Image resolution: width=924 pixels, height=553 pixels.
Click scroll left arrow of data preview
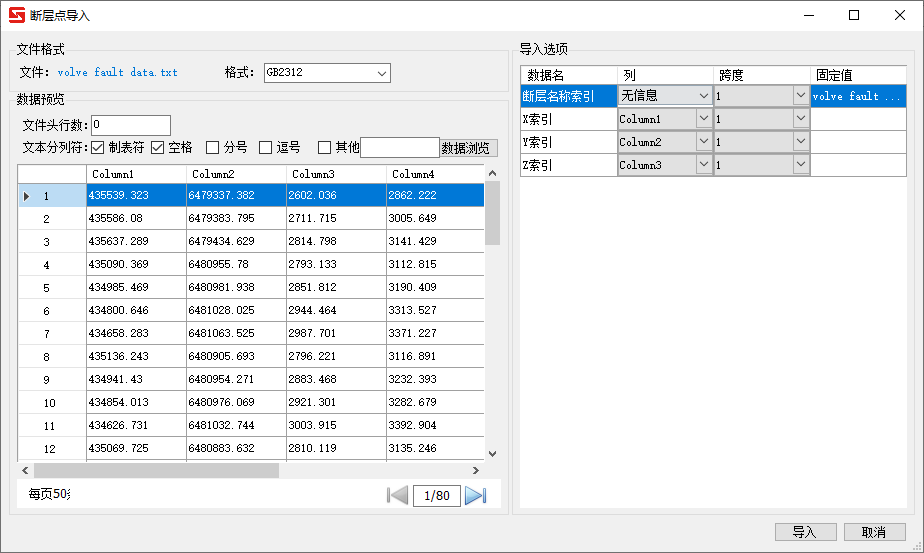pyautogui.click(x=25, y=470)
